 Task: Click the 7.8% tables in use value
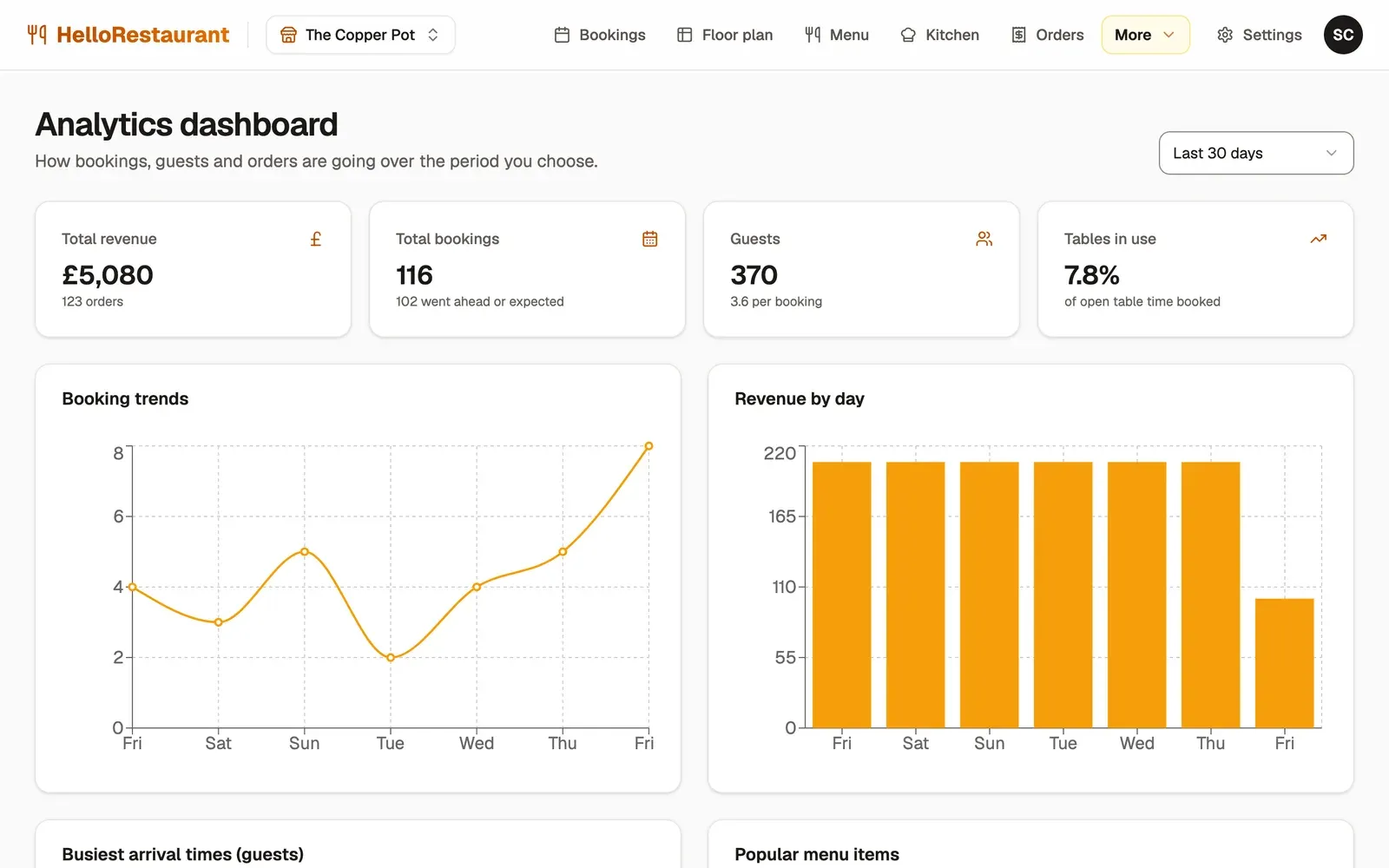[x=1091, y=275]
